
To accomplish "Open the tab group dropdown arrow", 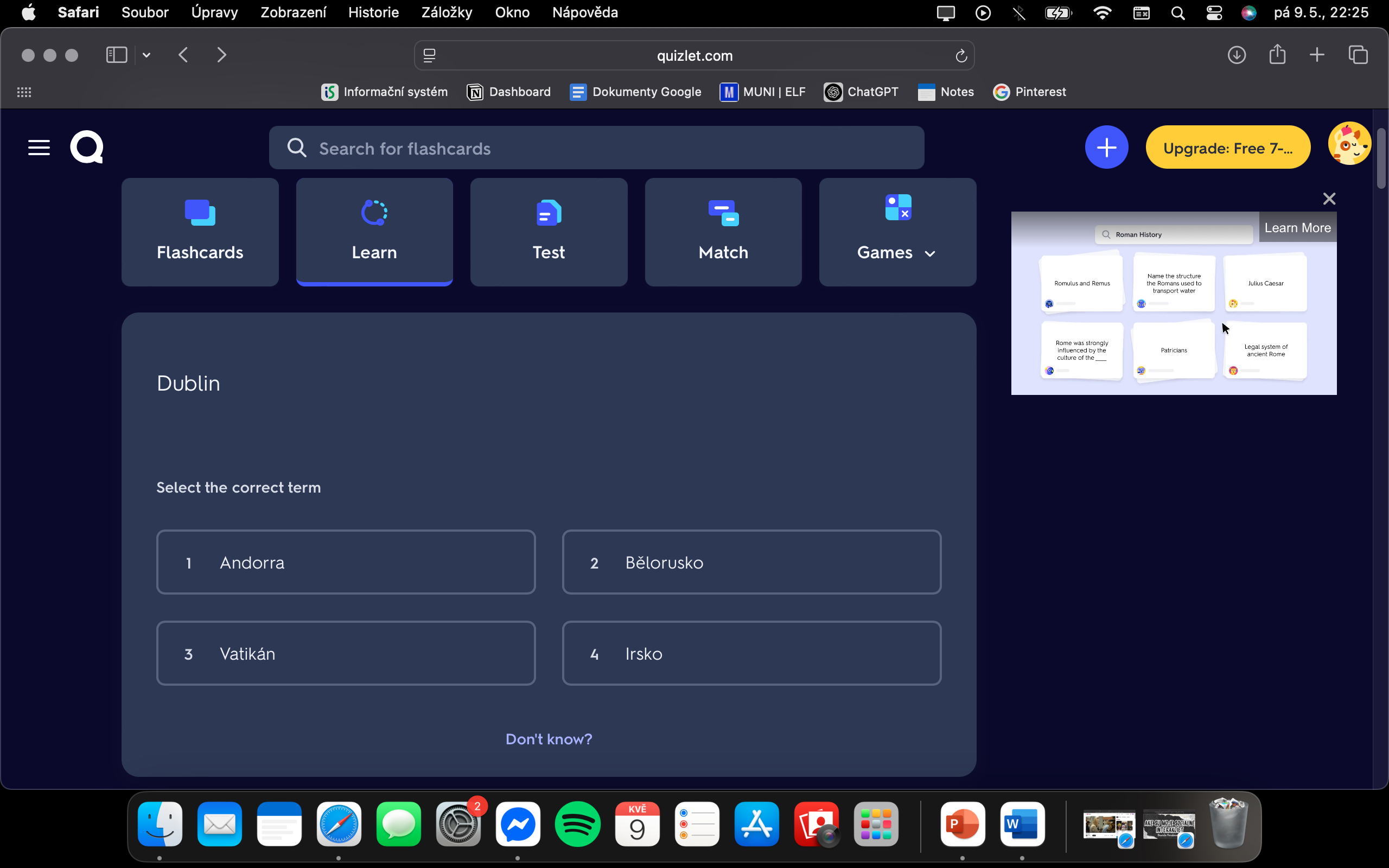I will coord(146,55).
